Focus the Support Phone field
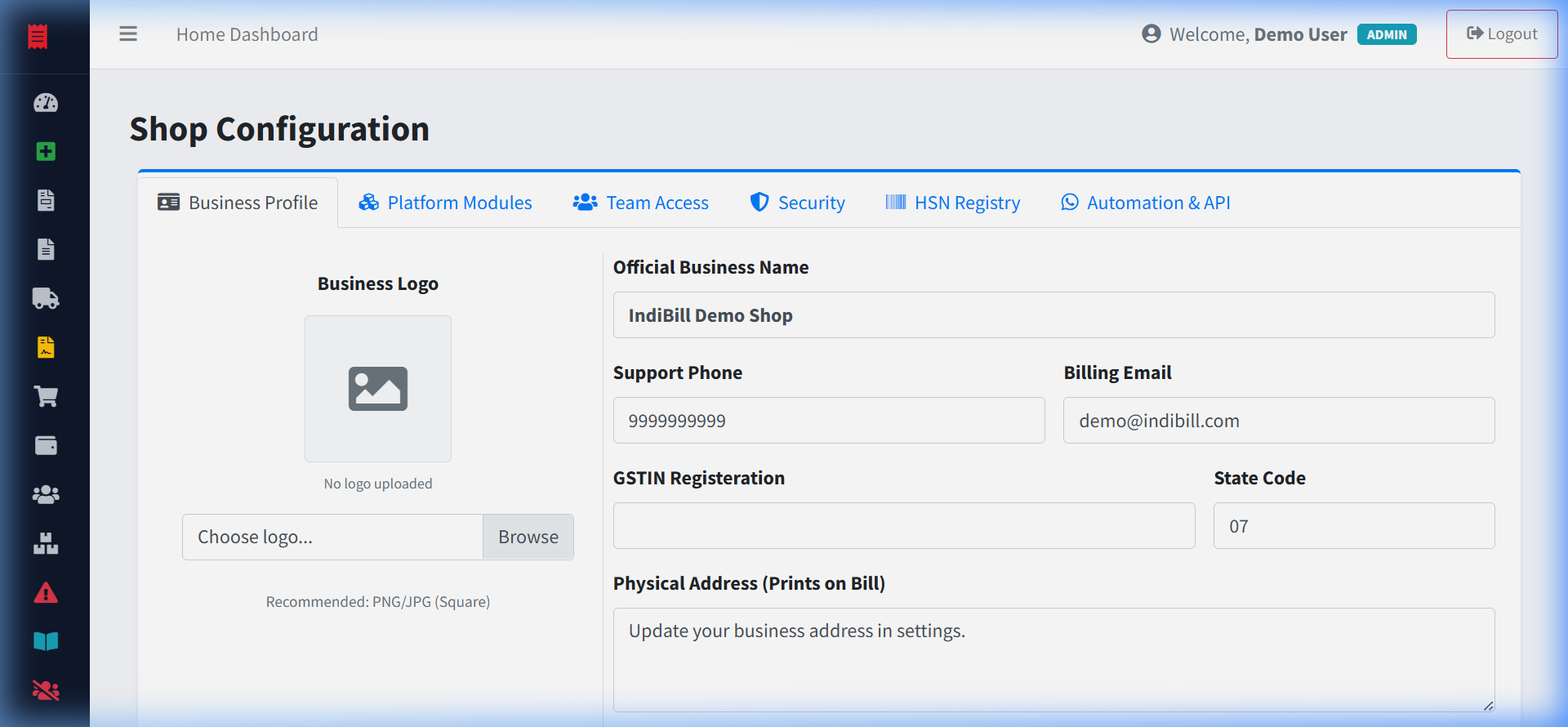Image resolution: width=1568 pixels, height=727 pixels. (829, 421)
